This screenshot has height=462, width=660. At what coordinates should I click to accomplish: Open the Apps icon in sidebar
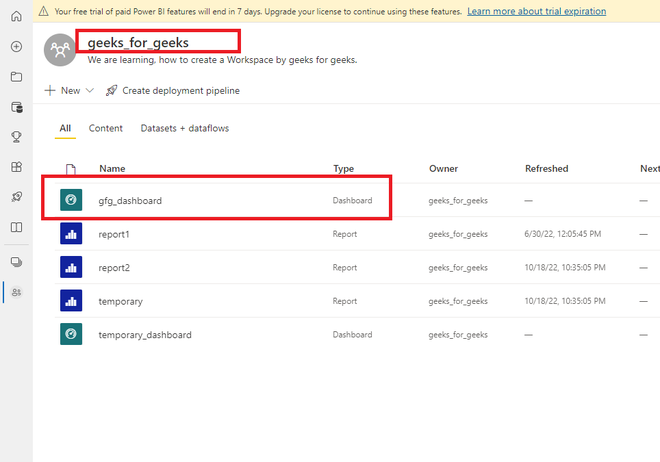coord(16,167)
